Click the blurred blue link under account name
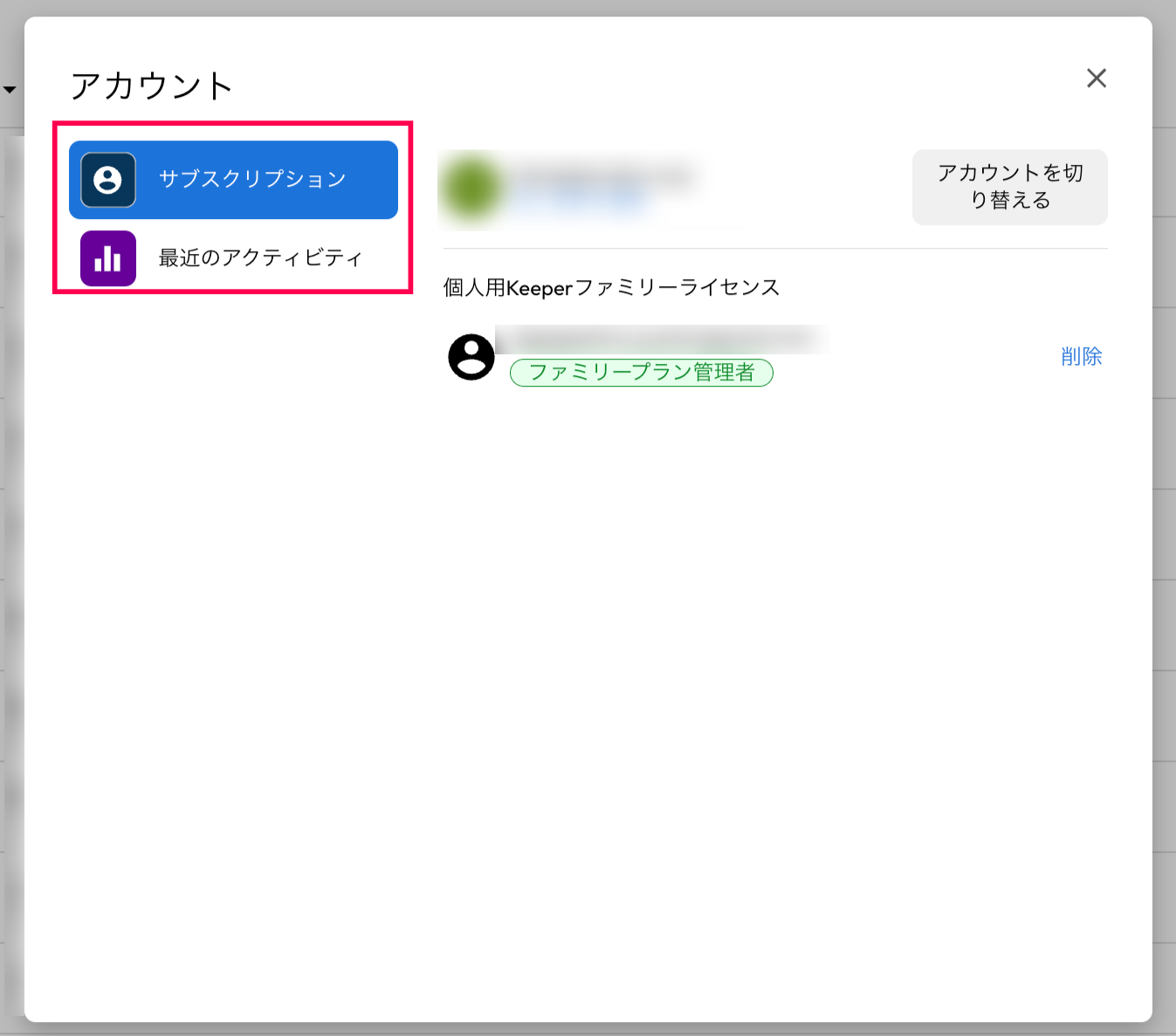This screenshot has height=1036, width=1176. [581, 202]
